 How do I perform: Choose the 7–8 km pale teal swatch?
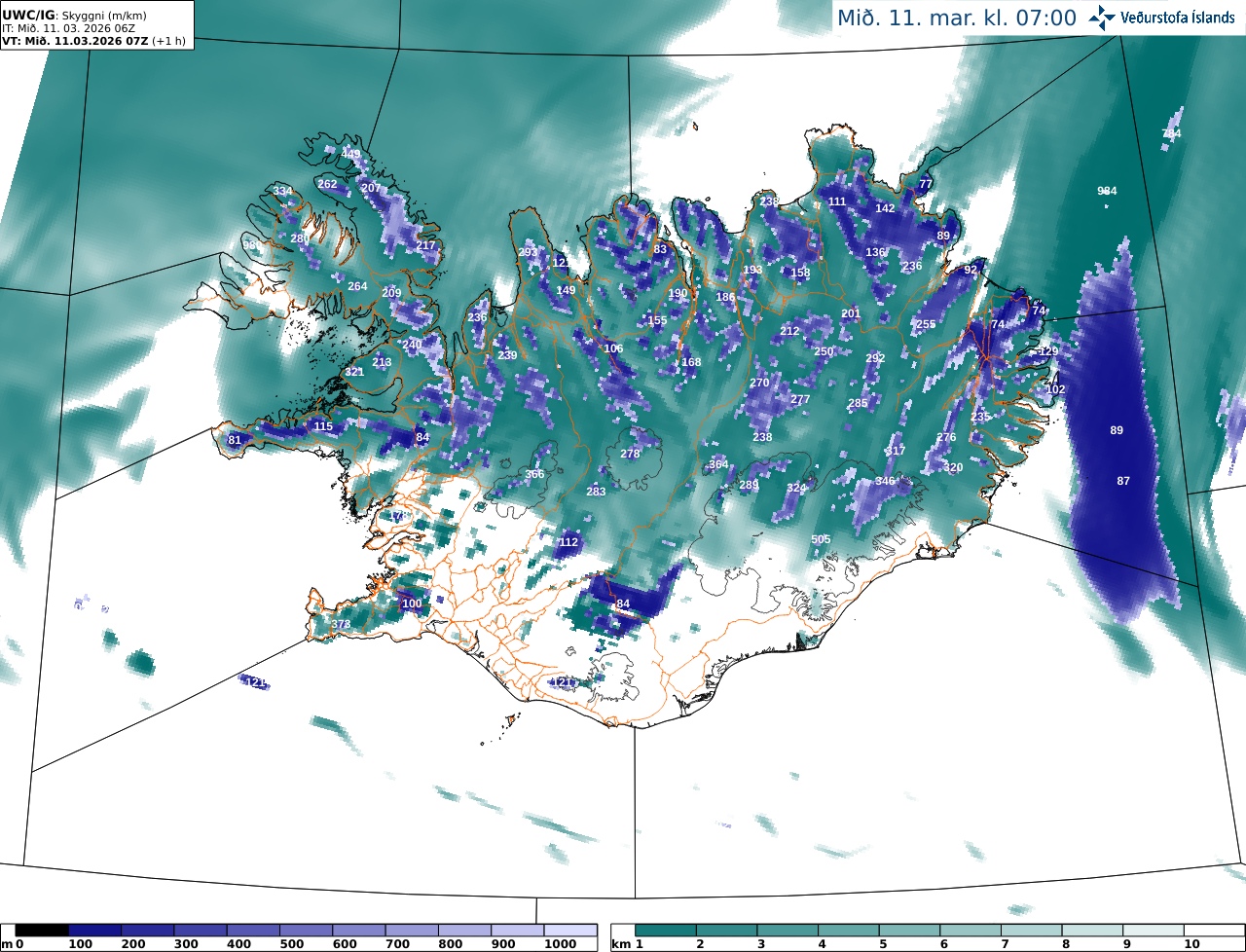pos(1033,931)
